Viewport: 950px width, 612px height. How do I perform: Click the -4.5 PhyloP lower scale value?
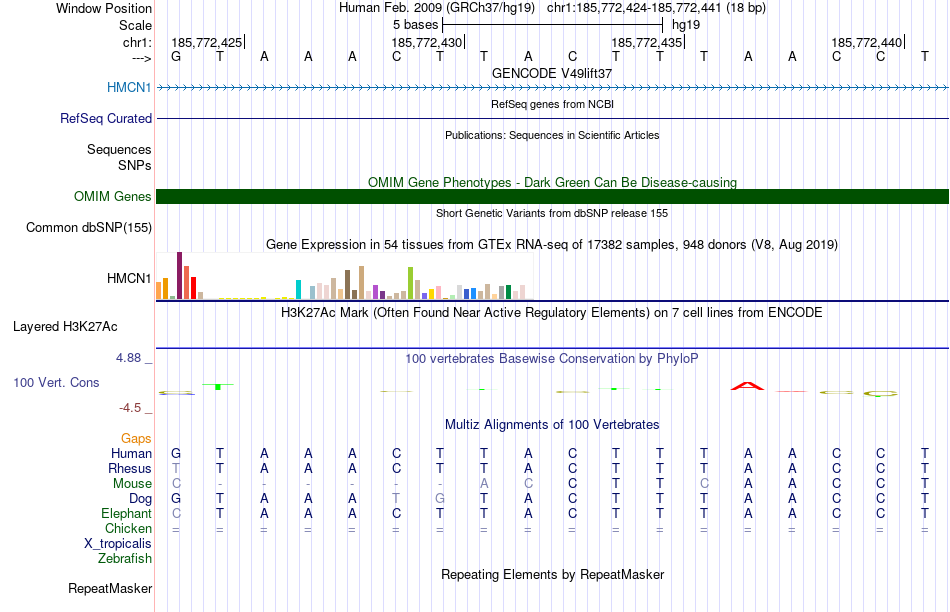[130, 408]
